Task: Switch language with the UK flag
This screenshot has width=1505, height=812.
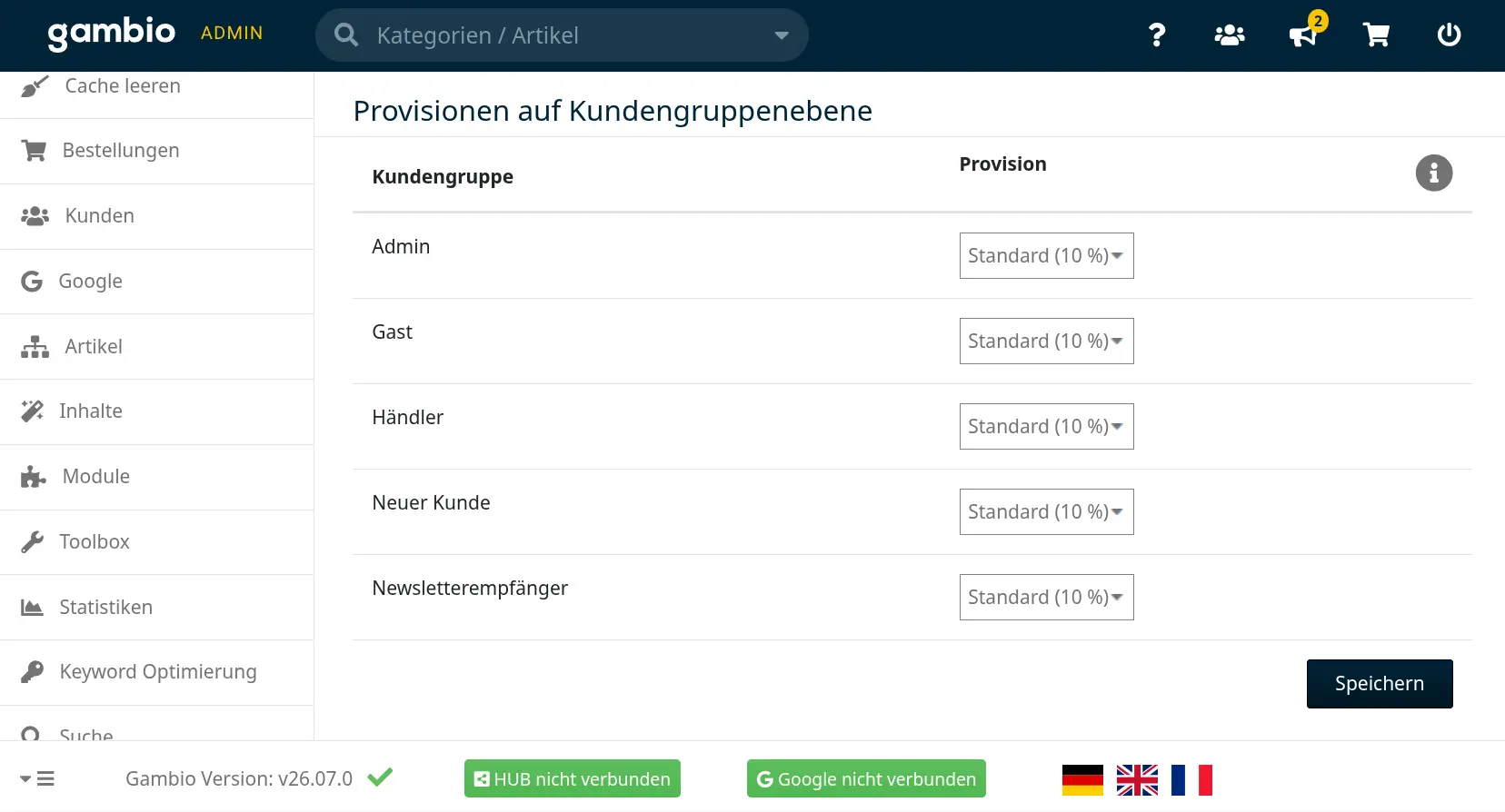Action: (x=1137, y=780)
